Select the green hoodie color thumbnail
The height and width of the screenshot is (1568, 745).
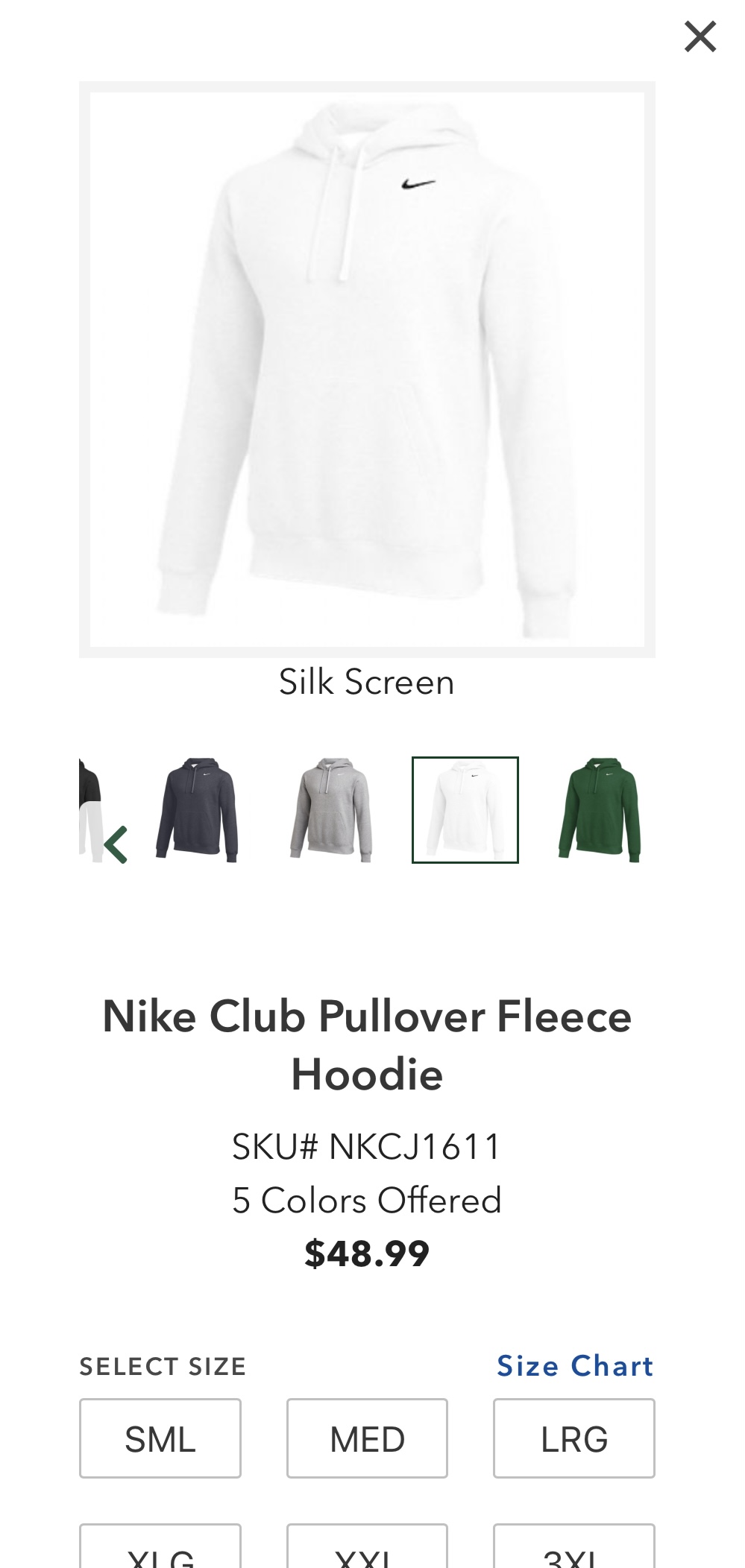point(599,810)
